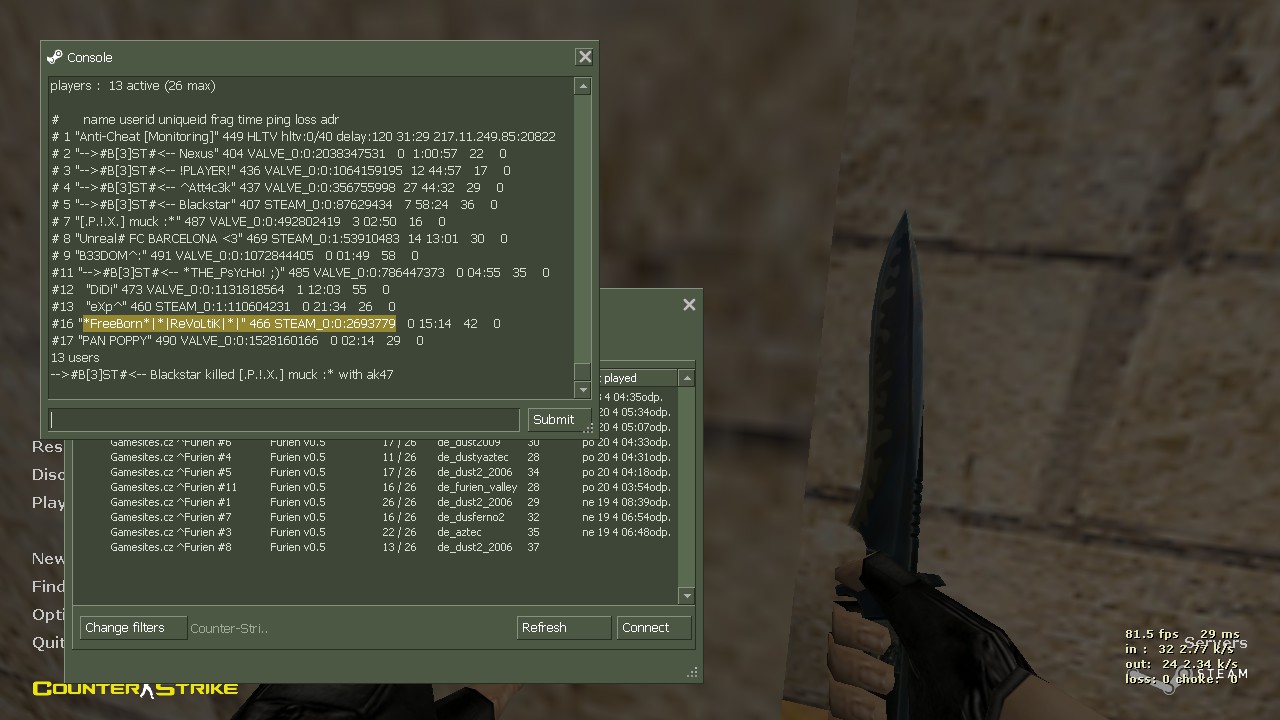Click the console scrollbar up arrow
Image resolution: width=1280 pixels, height=720 pixels.
click(582, 87)
